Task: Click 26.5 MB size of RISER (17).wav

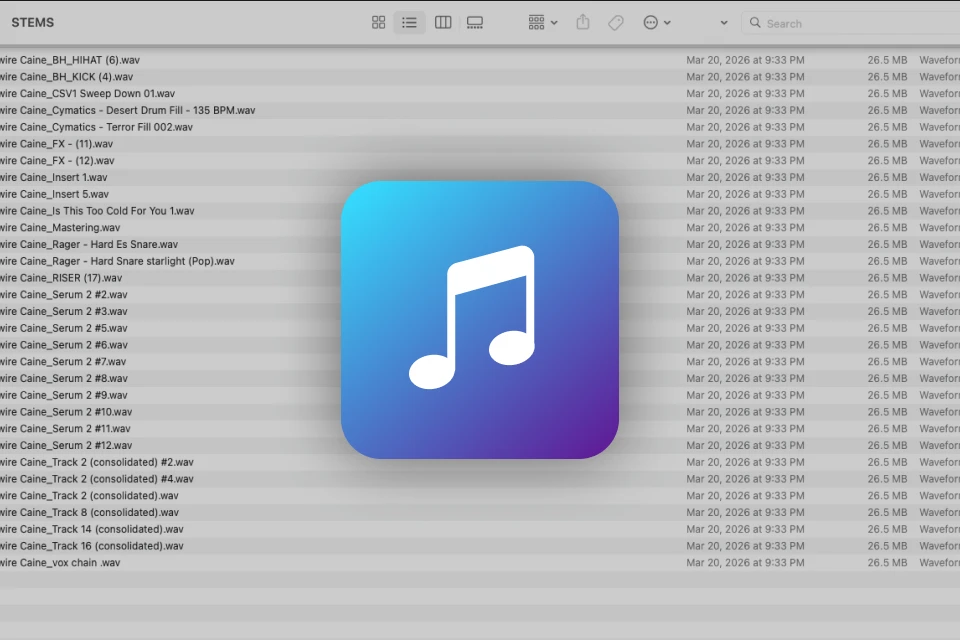Action: [887, 277]
